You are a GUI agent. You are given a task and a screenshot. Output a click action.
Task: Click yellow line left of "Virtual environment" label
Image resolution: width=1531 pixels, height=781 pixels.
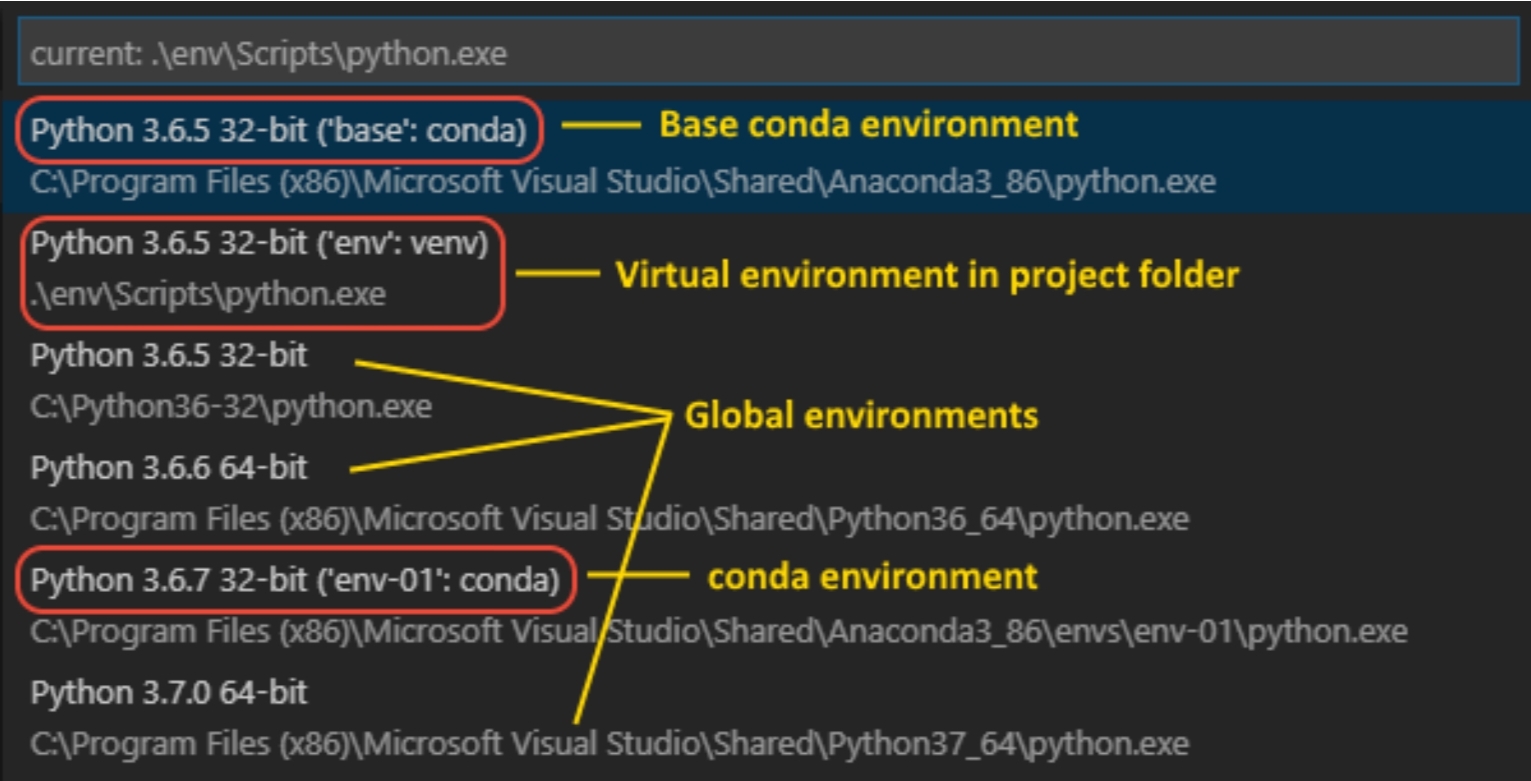click(557, 273)
